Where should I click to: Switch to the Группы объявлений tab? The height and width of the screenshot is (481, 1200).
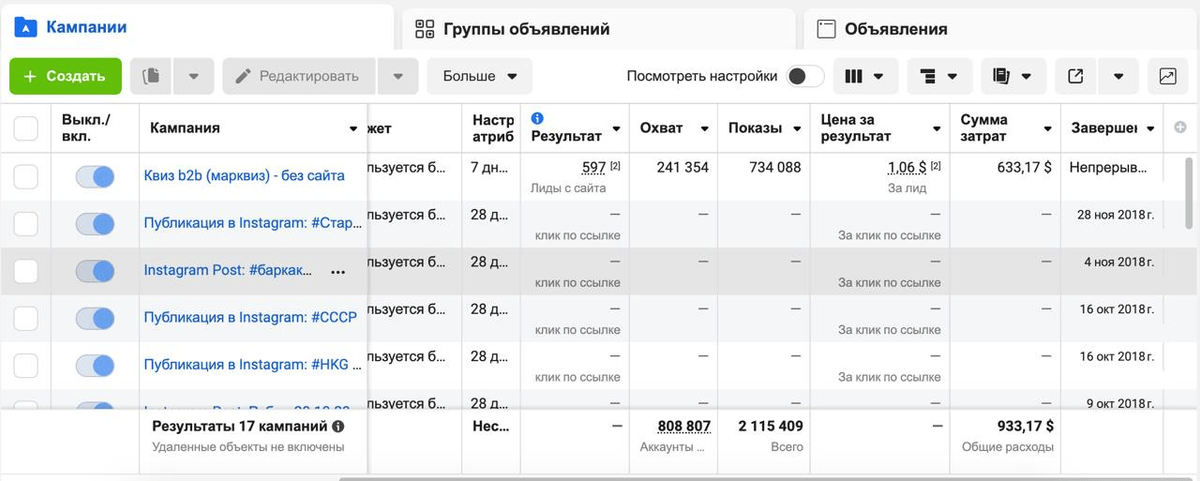pyautogui.click(x=597, y=28)
